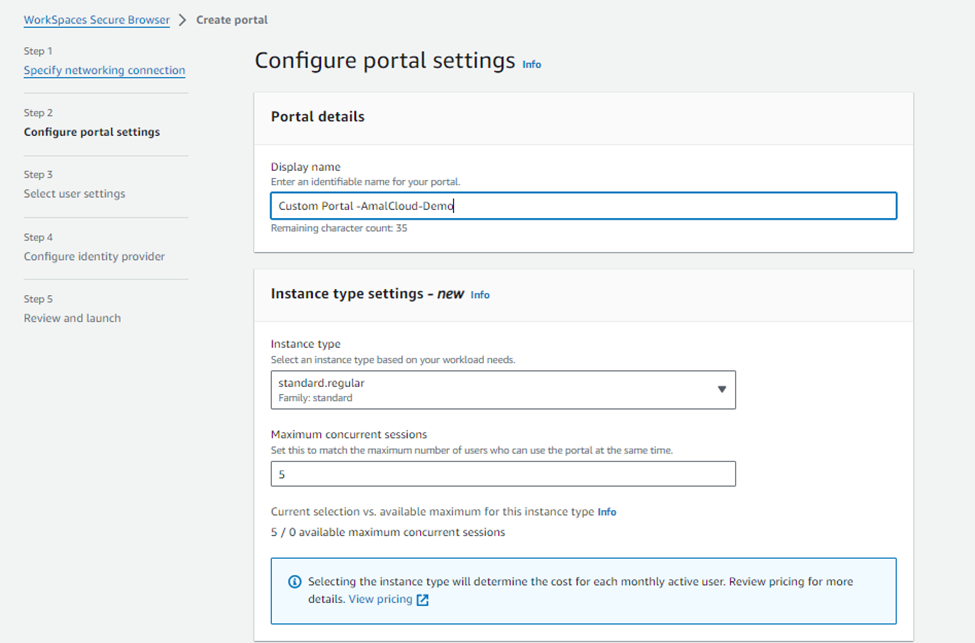Click the Display name text field
Viewport: 975px width, 643px height.
click(x=584, y=206)
